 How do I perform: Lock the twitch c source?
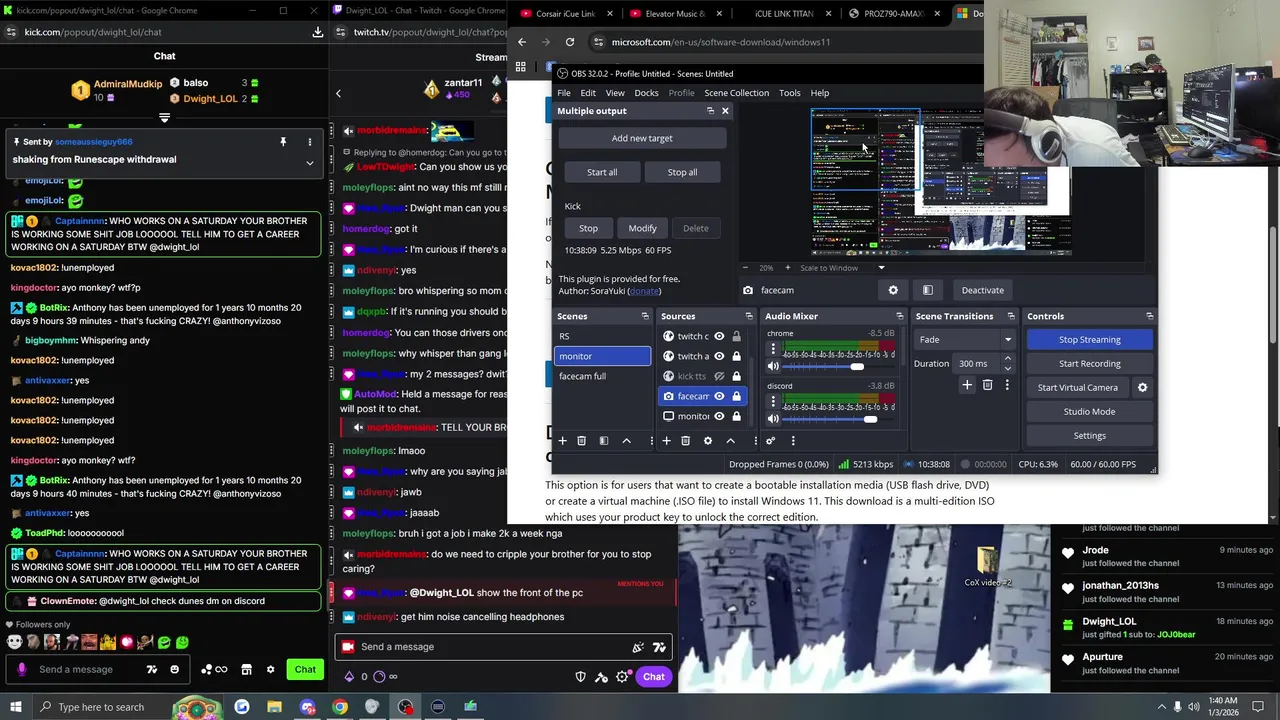(736, 336)
